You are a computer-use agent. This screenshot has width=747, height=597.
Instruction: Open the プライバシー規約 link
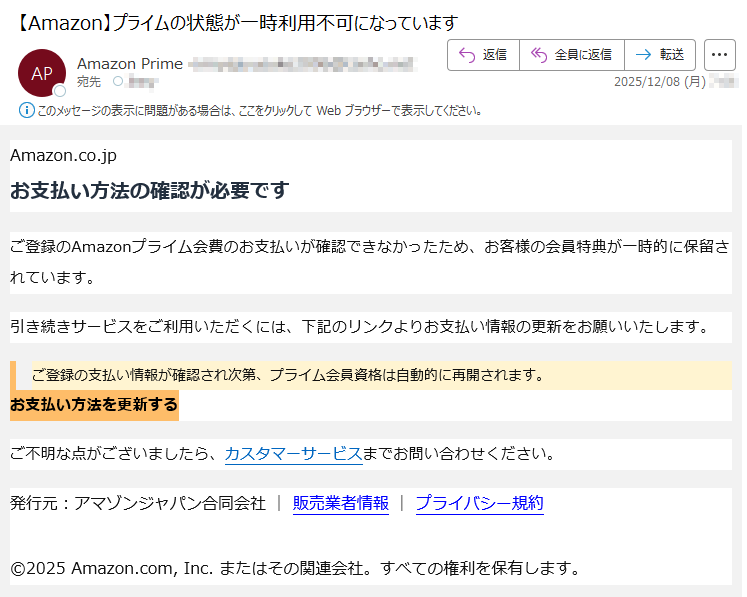[479, 503]
